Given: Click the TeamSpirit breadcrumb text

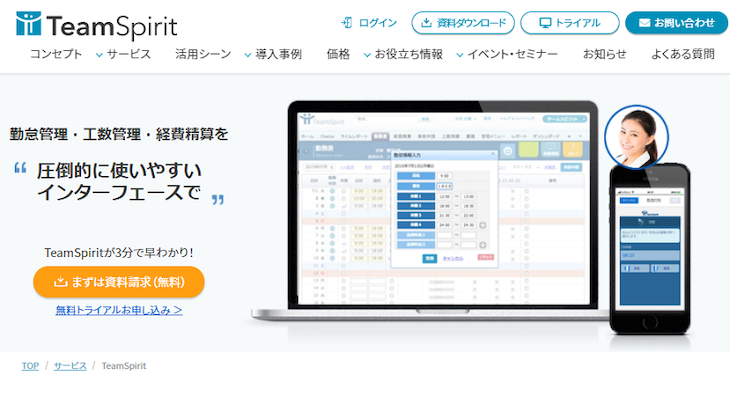Looking at the screenshot, I should point(124,366).
